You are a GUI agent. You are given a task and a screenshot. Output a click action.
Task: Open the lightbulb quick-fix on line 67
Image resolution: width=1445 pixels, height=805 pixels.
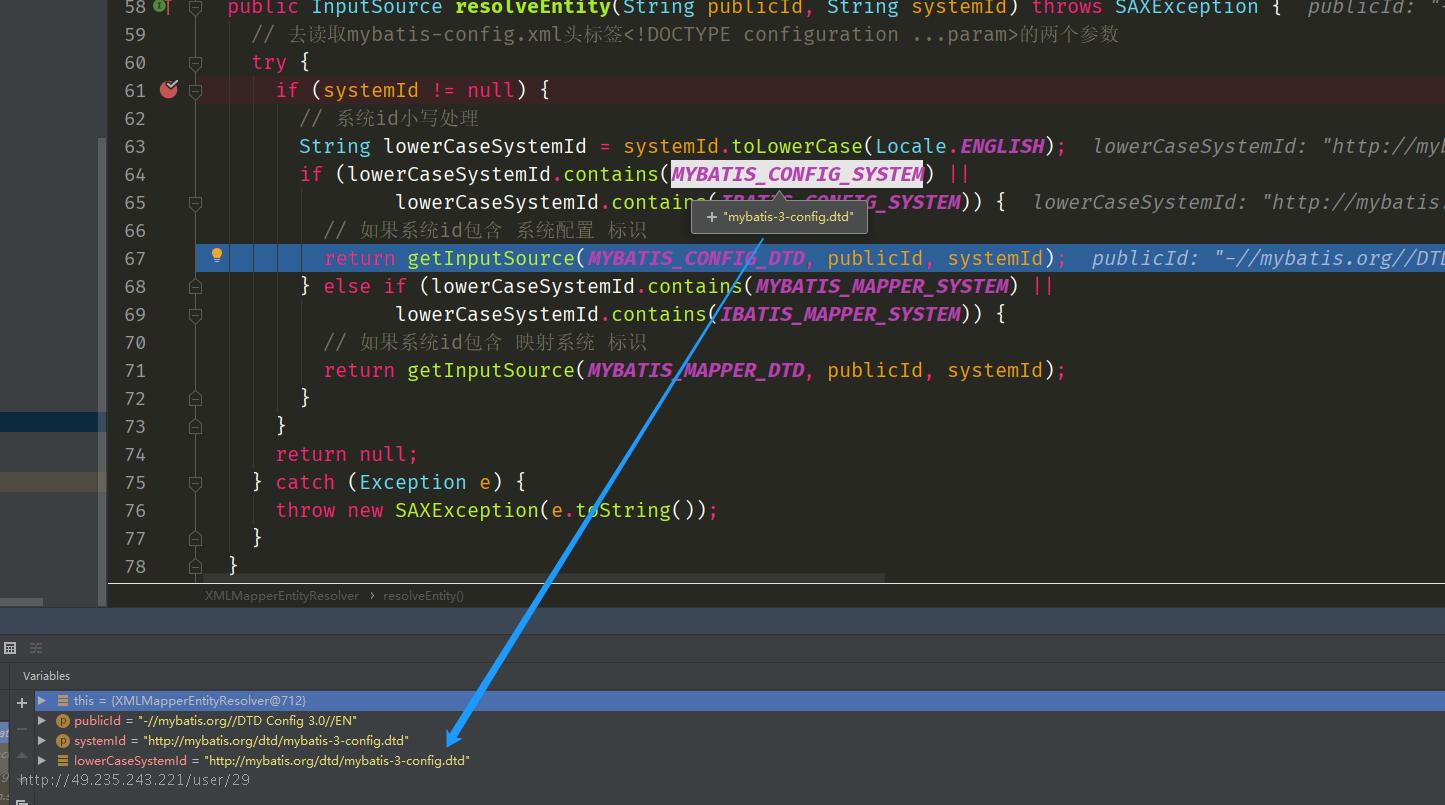click(216, 256)
